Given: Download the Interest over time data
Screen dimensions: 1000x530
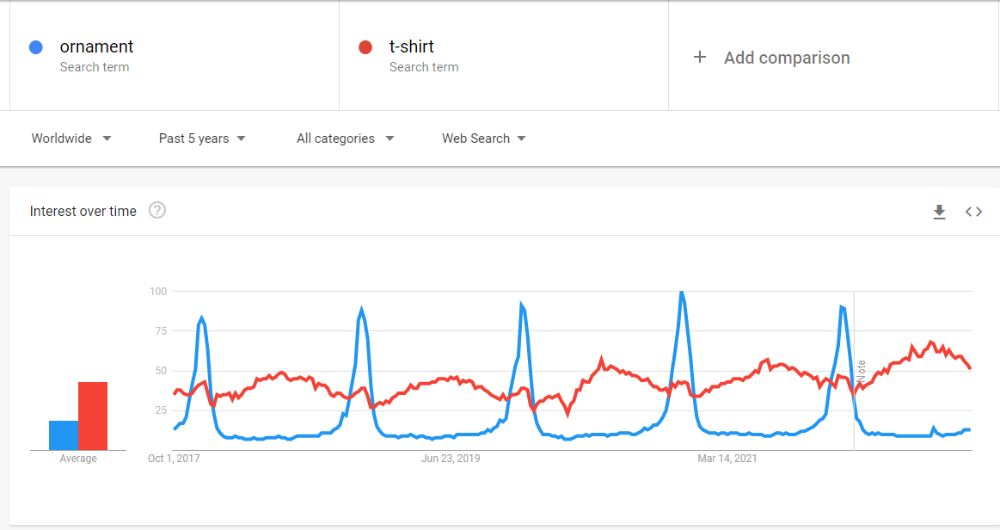Looking at the screenshot, I should click(939, 212).
